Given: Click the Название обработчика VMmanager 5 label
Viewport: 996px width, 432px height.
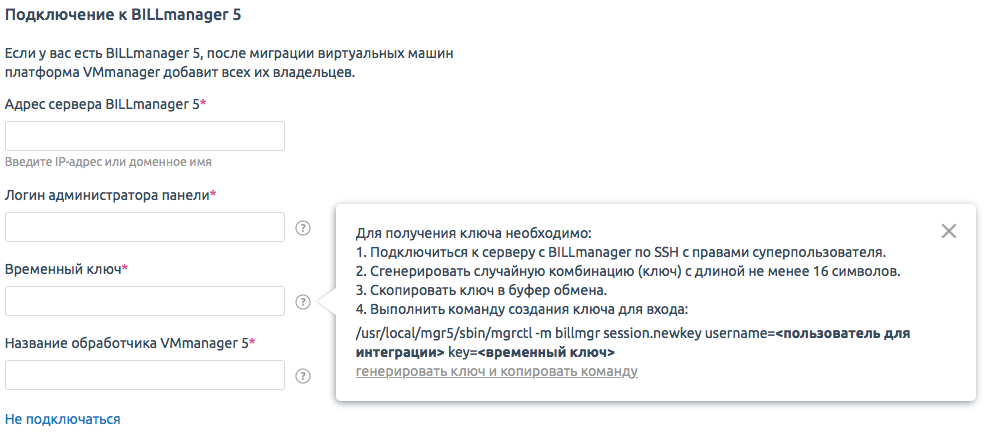Looking at the screenshot, I should click(130, 343).
